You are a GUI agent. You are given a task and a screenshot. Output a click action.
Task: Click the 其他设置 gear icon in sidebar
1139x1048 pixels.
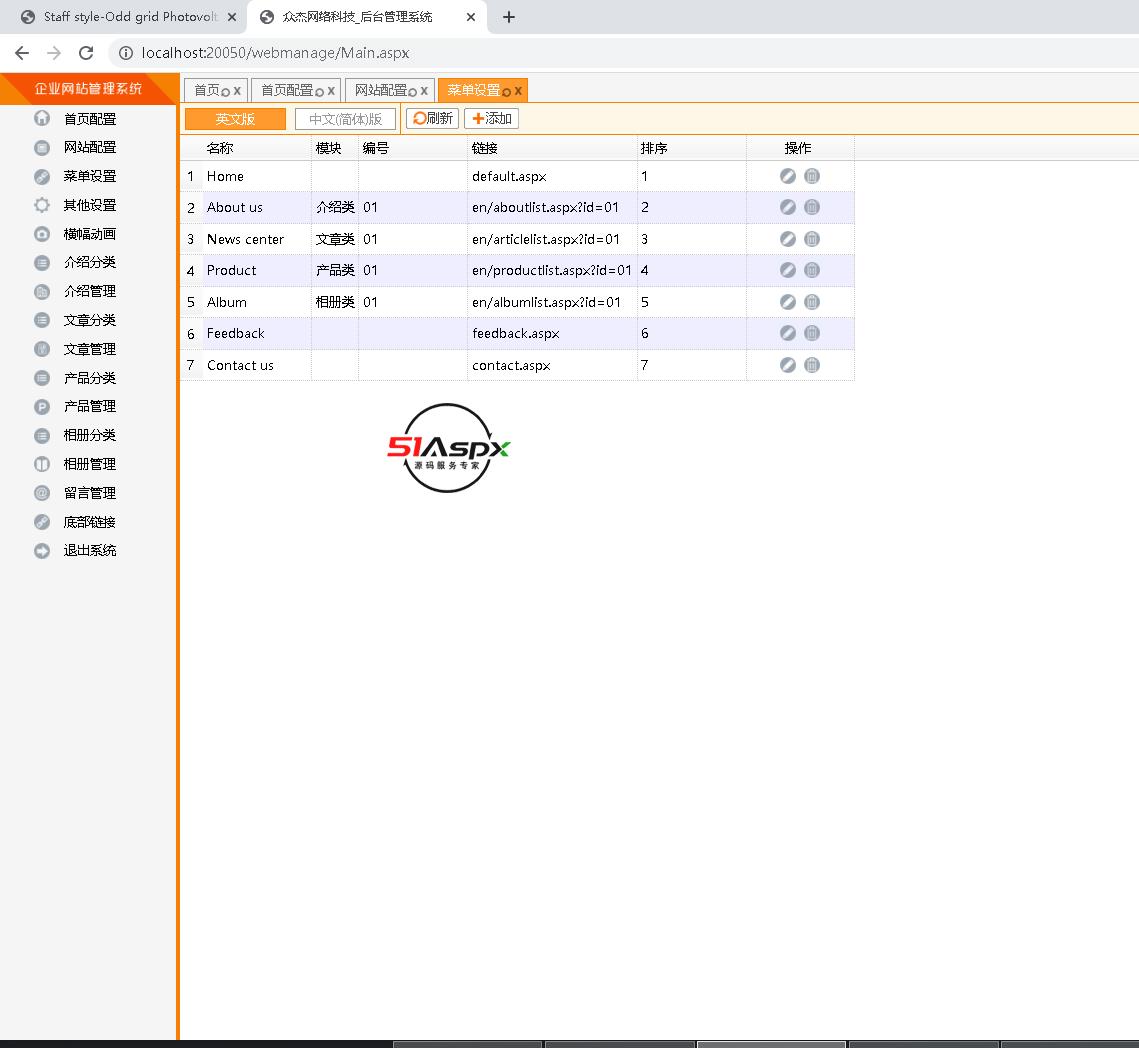coord(42,205)
